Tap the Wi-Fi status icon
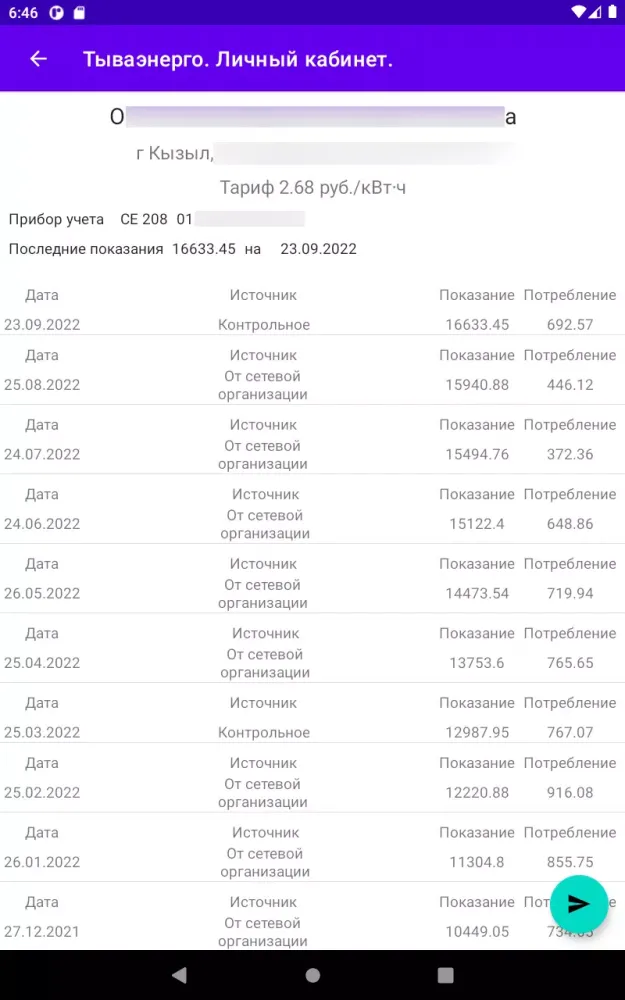Image resolution: width=625 pixels, height=1000 pixels. (x=579, y=13)
